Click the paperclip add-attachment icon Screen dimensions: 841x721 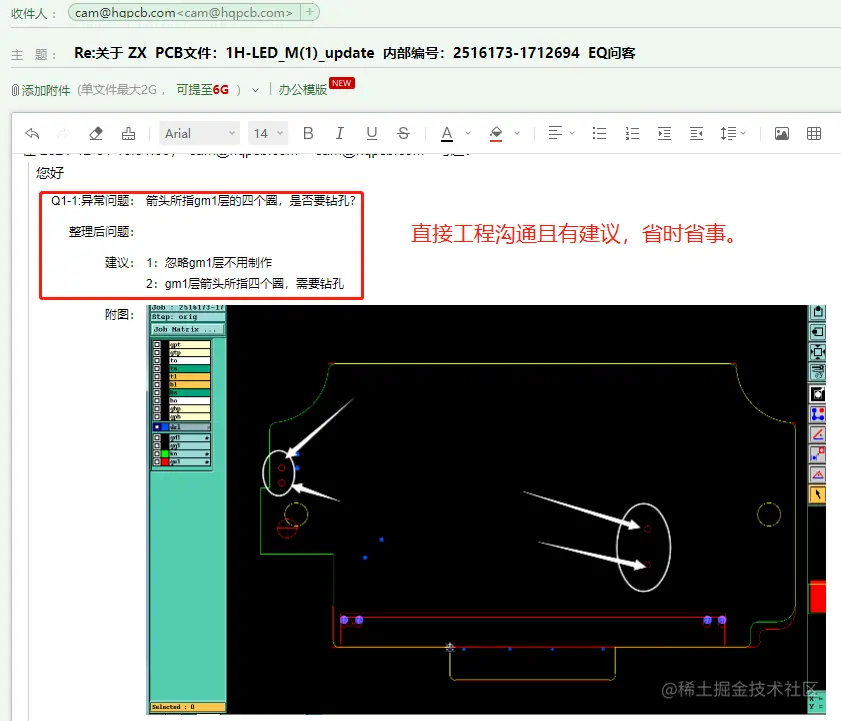[x=16, y=90]
